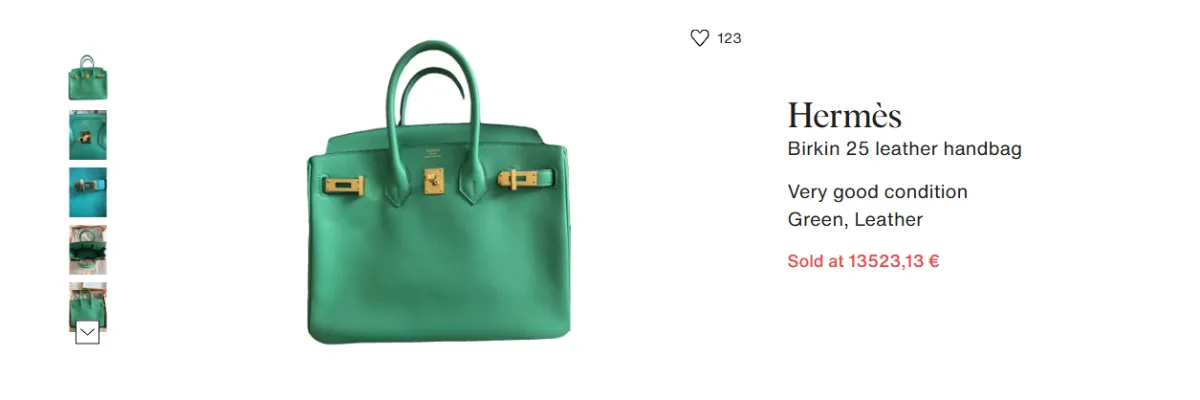This screenshot has height=400, width=1200.
Task: Select the first thumbnail showing the full bag
Action: coord(88,77)
